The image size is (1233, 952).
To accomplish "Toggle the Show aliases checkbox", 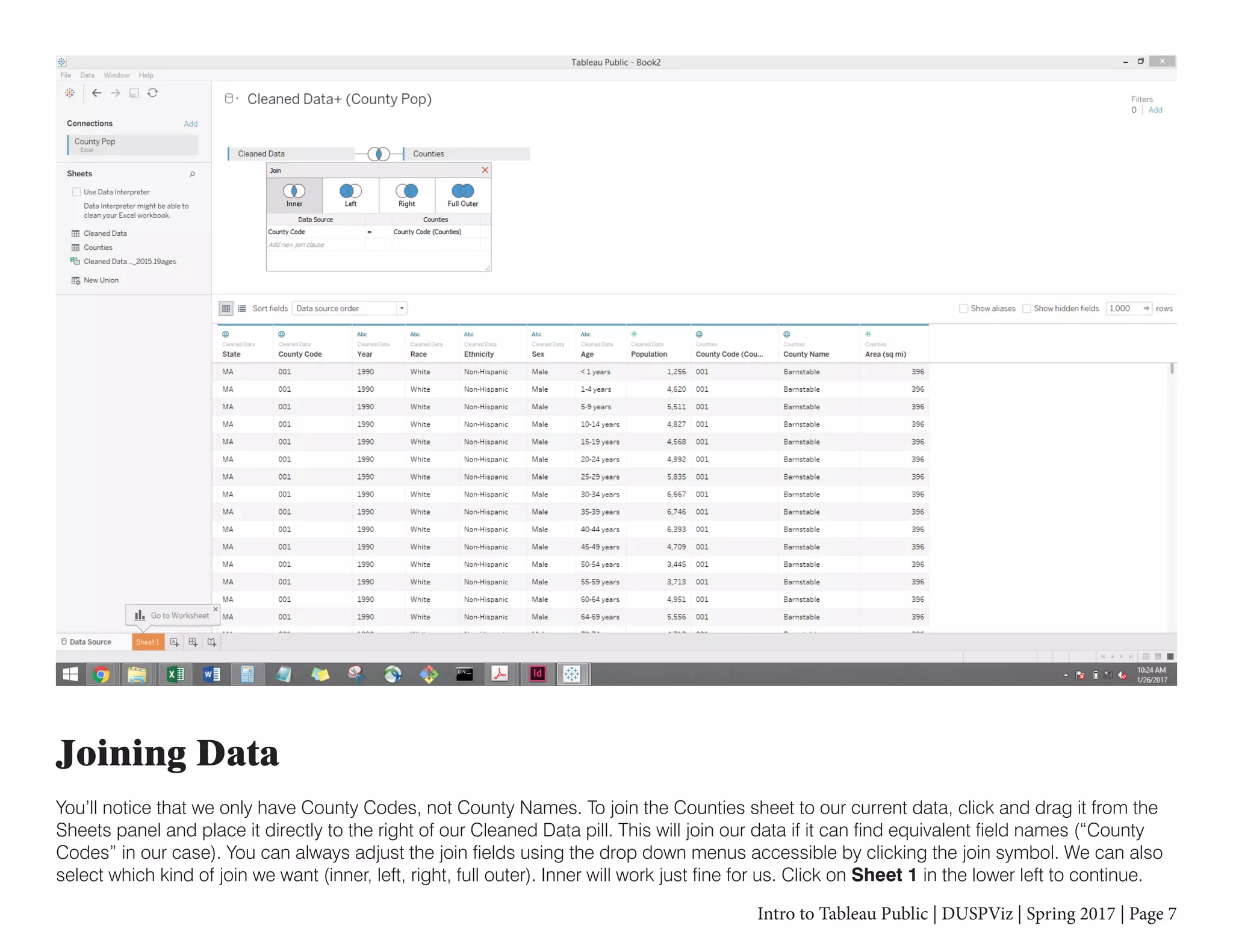I will (x=963, y=309).
